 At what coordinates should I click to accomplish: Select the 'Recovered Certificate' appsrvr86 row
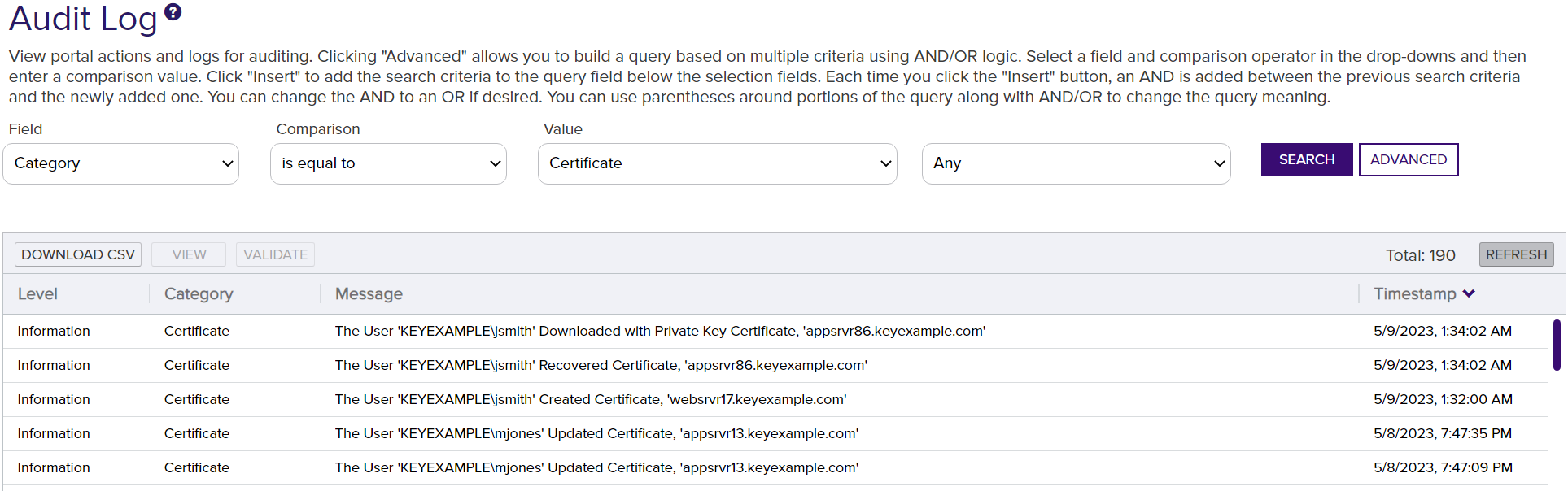click(x=601, y=365)
